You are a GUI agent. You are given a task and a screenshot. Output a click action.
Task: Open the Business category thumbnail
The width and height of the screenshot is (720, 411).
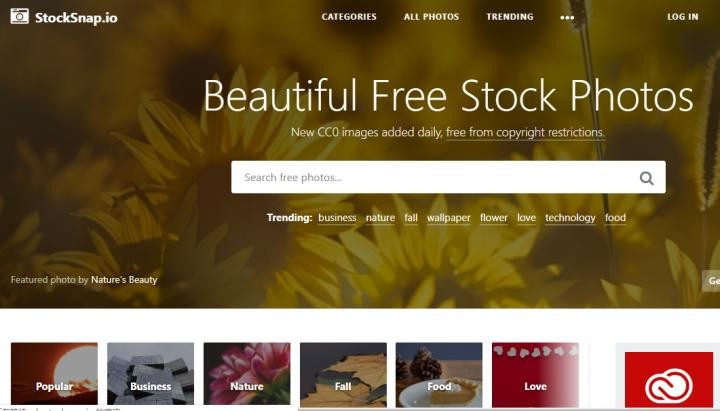coord(151,374)
